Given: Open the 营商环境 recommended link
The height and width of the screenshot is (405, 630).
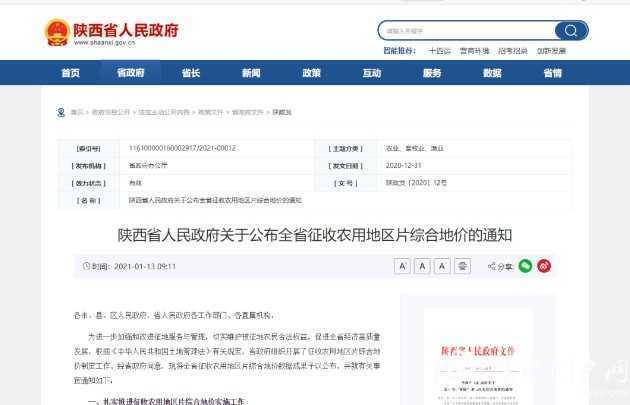Looking at the screenshot, I should pyautogui.click(x=474, y=50).
